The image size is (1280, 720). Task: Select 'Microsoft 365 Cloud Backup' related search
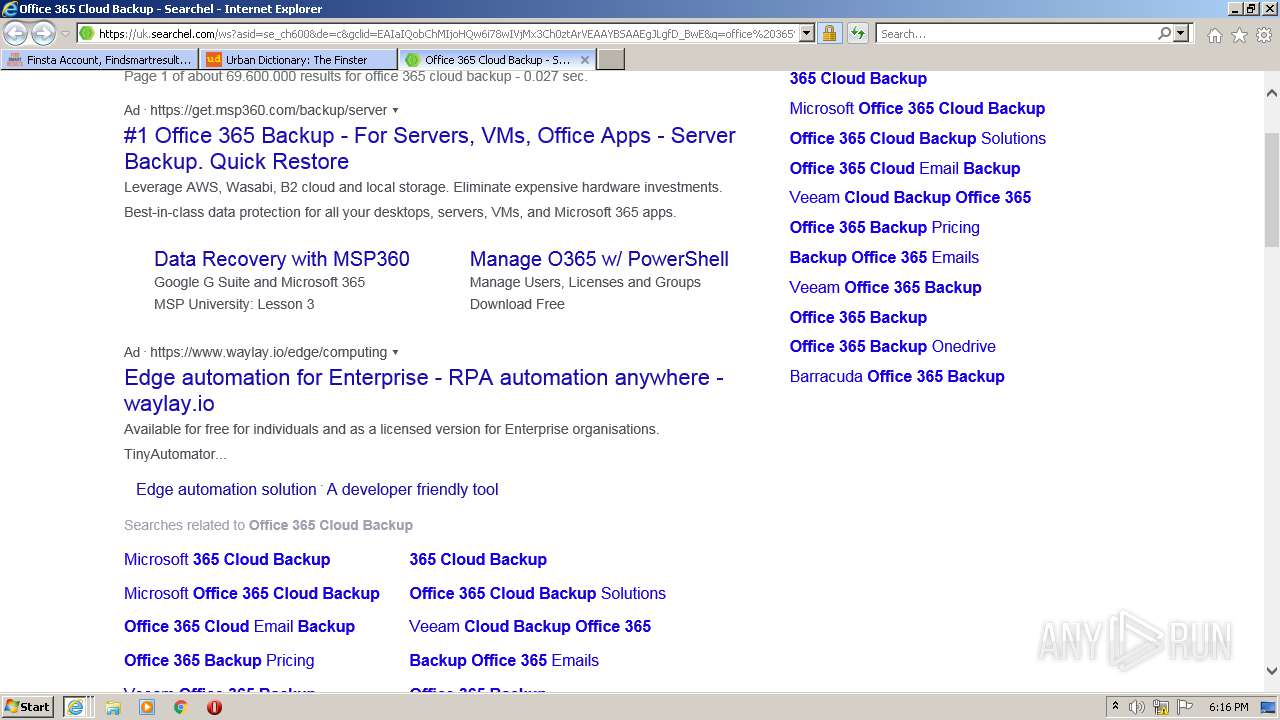coord(227,559)
